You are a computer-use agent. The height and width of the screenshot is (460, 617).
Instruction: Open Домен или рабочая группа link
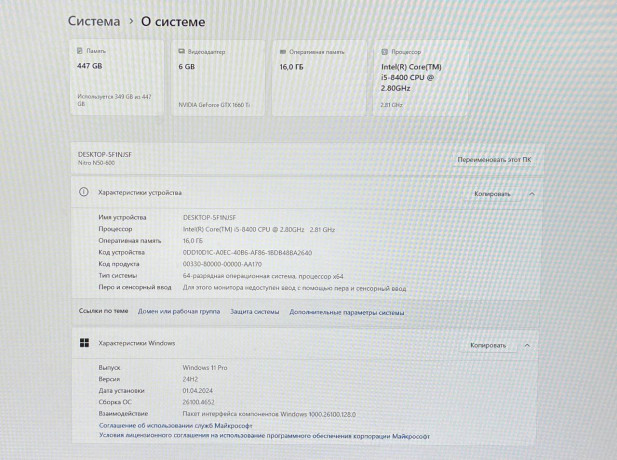click(x=179, y=311)
